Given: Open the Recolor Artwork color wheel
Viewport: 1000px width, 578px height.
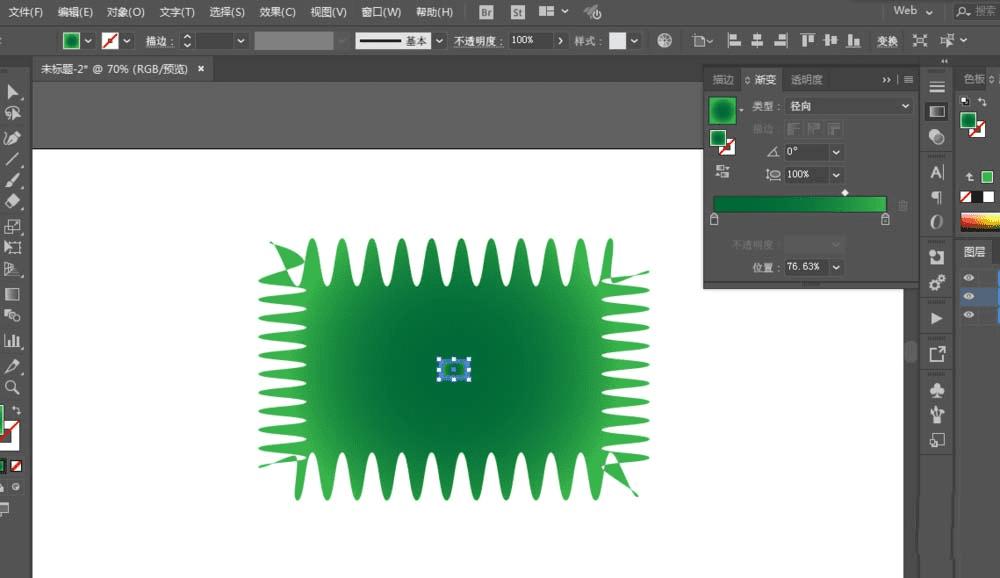Looking at the screenshot, I should click(x=665, y=41).
